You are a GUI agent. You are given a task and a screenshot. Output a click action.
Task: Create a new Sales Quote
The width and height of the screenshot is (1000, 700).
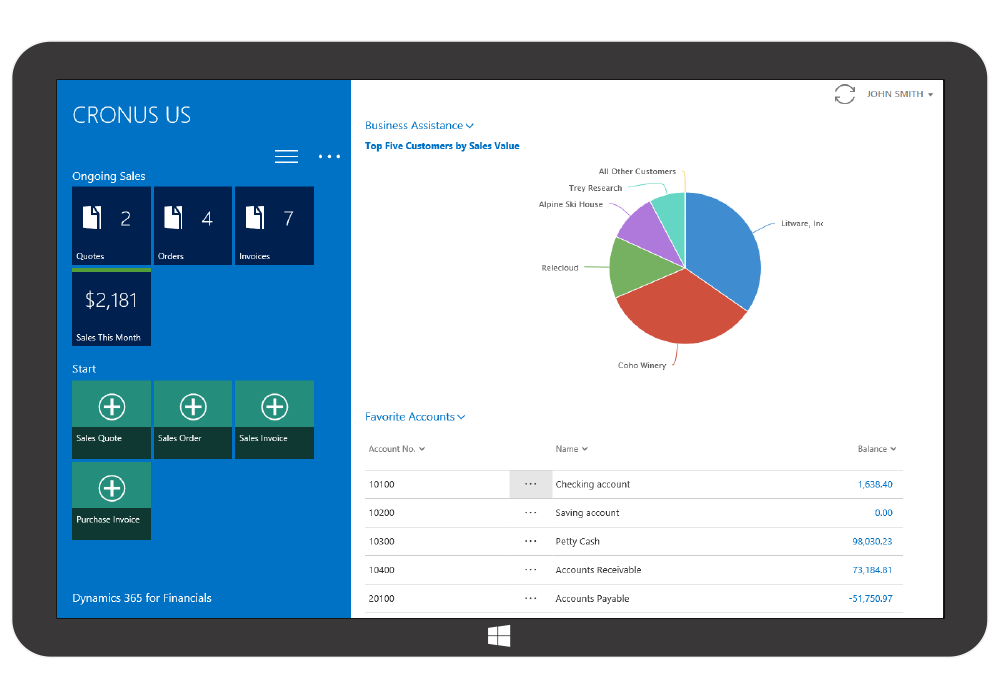point(112,420)
